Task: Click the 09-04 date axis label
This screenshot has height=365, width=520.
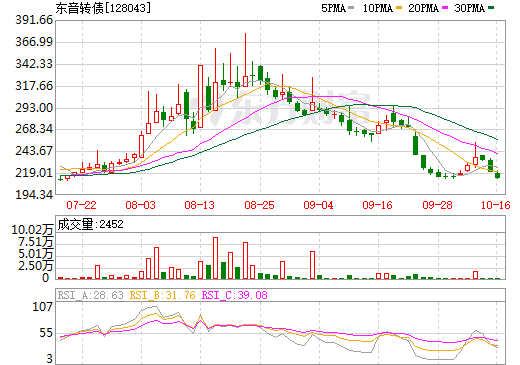Action: [x=318, y=205]
